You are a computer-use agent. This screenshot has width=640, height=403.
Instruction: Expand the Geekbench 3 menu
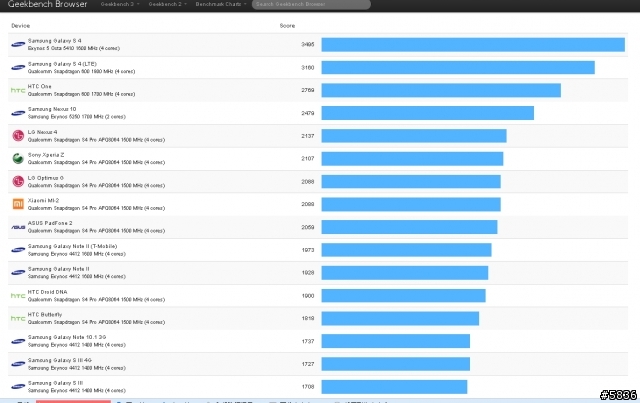(x=120, y=4)
